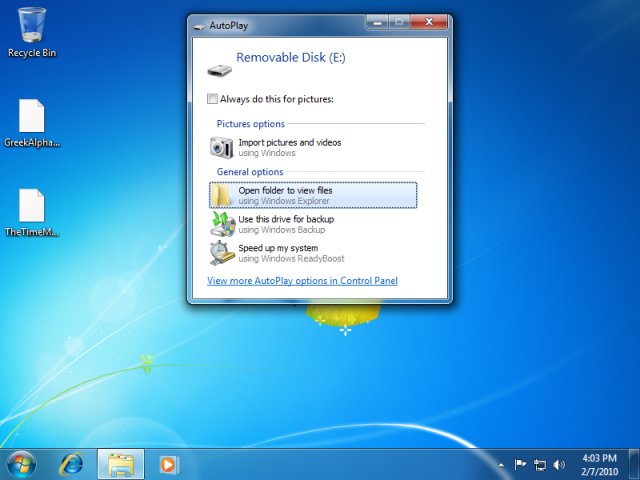Expand hidden system tray icons arrow

coord(501,465)
